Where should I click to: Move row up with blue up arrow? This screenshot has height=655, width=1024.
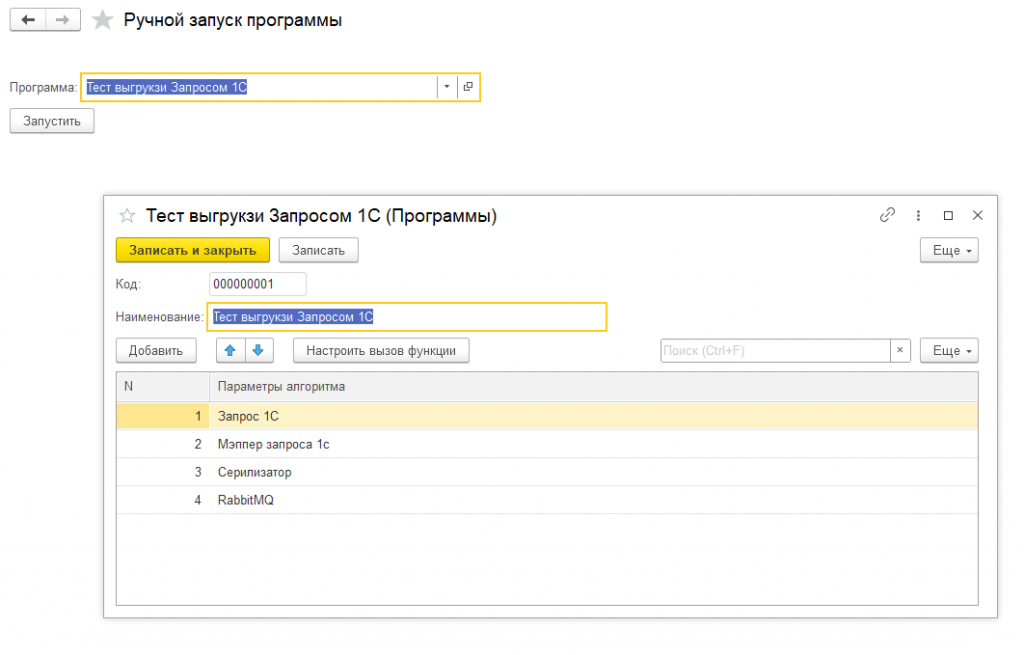coord(231,350)
